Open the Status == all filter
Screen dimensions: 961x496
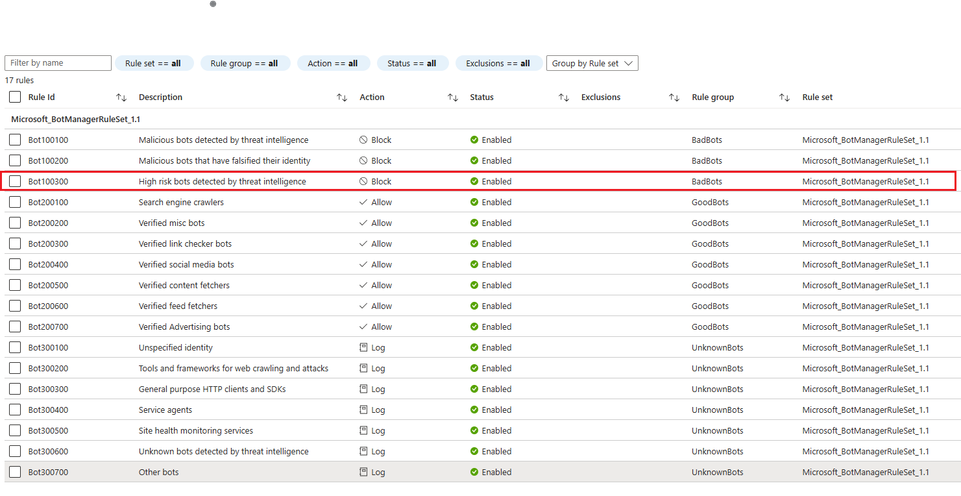412,63
